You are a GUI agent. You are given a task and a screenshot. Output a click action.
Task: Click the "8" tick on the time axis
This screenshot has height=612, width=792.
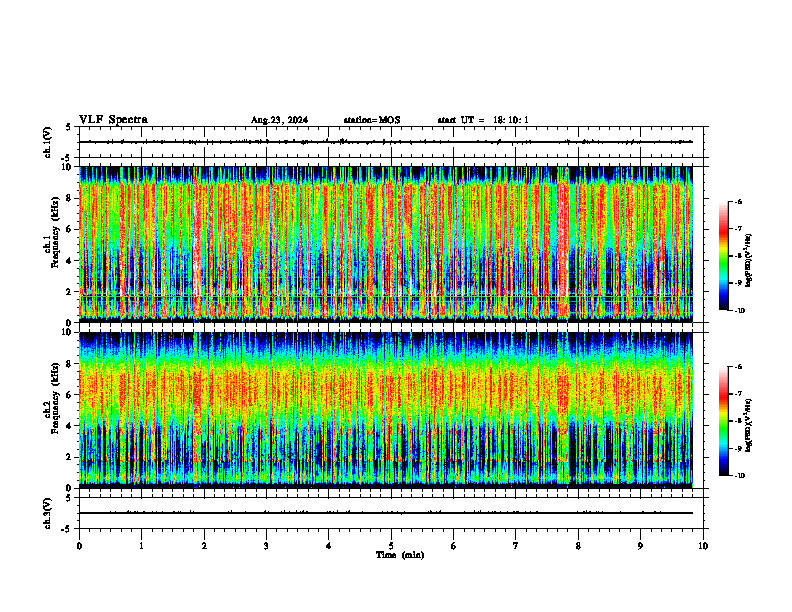[x=578, y=546]
